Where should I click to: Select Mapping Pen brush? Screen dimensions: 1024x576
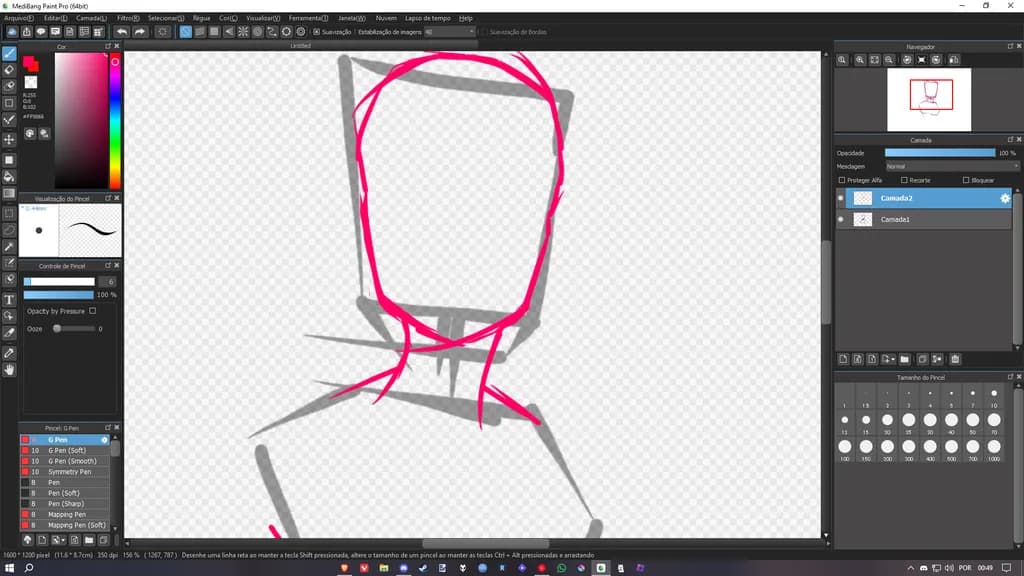[65, 515]
